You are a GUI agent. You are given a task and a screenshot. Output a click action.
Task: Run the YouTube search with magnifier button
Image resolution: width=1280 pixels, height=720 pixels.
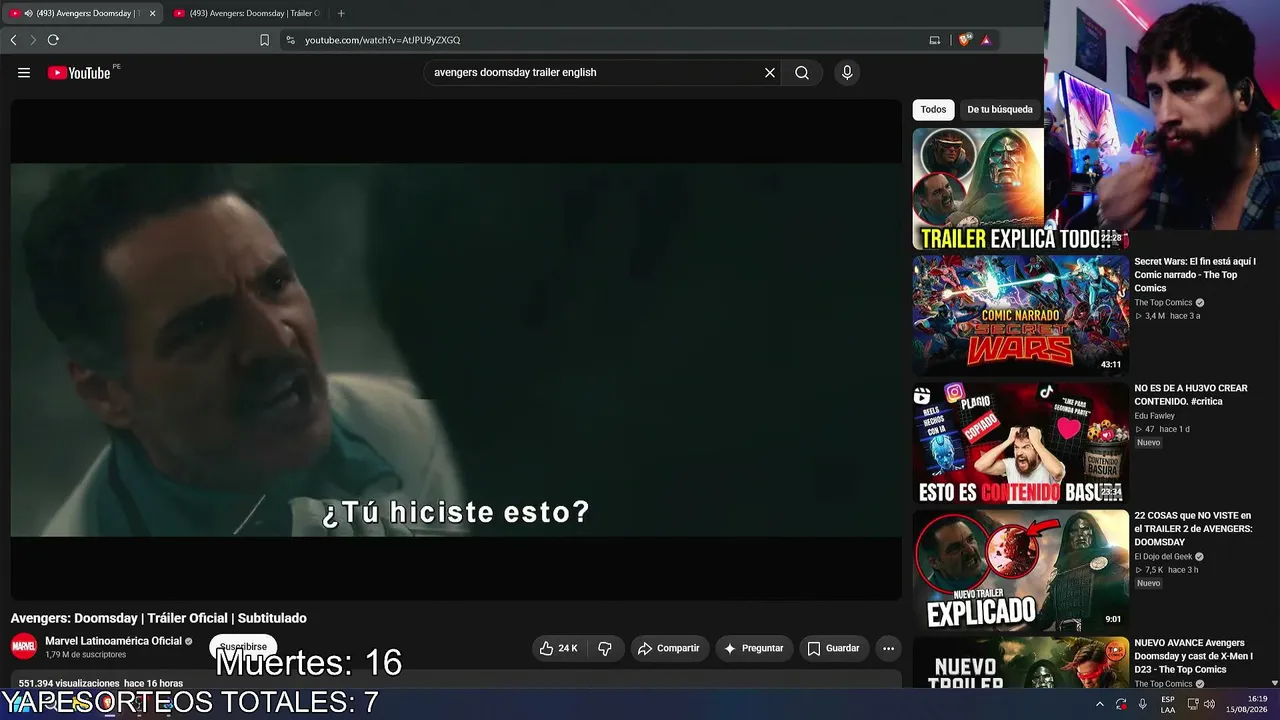(802, 72)
